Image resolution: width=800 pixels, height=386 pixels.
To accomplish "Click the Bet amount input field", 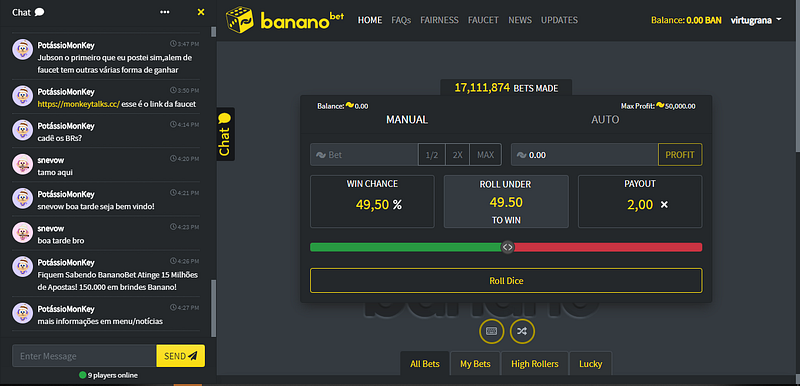I will pyautogui.click(x=364, y=155).
